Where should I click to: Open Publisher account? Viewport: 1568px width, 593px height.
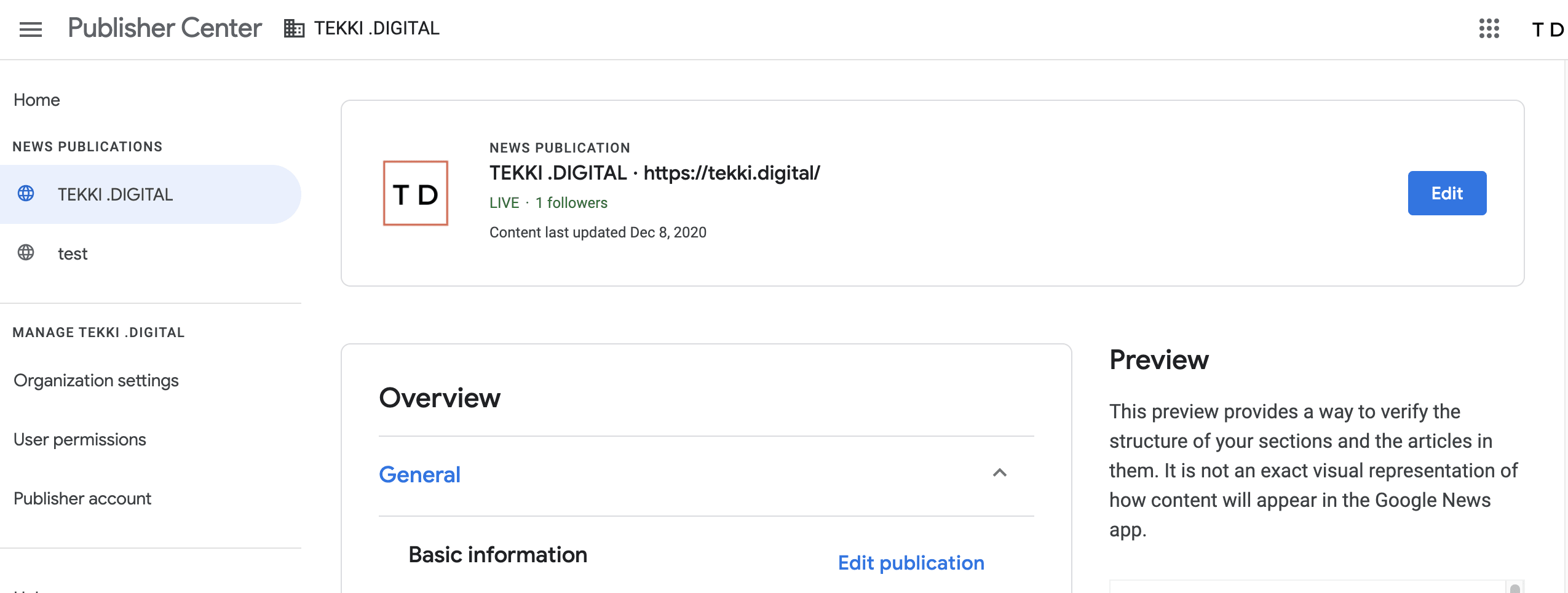82,499
